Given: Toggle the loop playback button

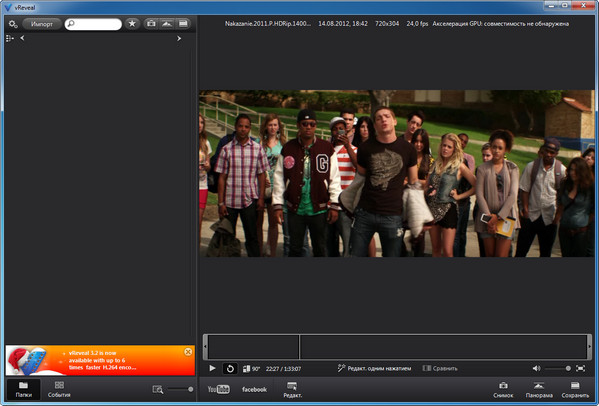Looking at the screenshot, I should 230,369.
